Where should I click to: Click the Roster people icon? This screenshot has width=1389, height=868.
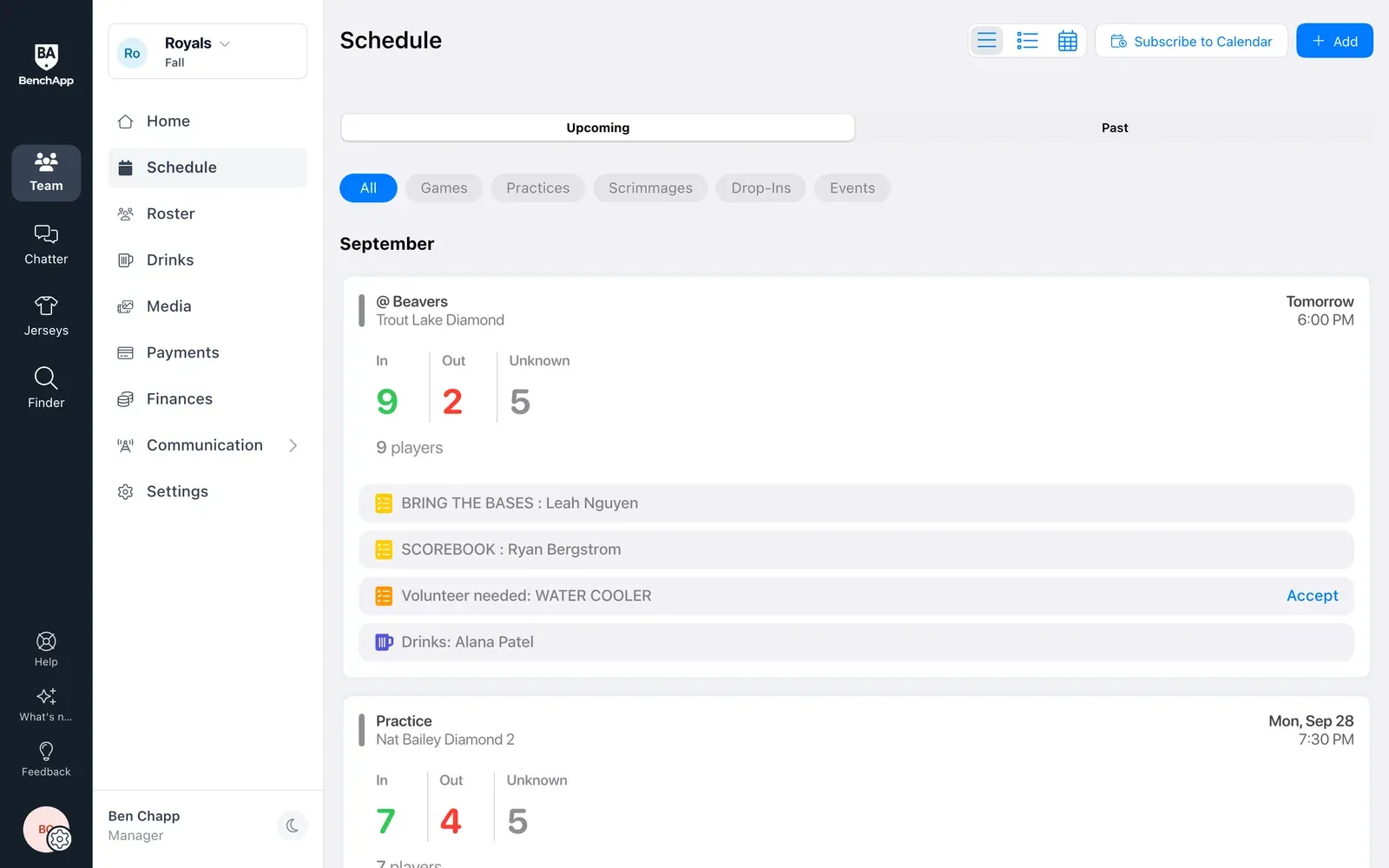point(125,214)
